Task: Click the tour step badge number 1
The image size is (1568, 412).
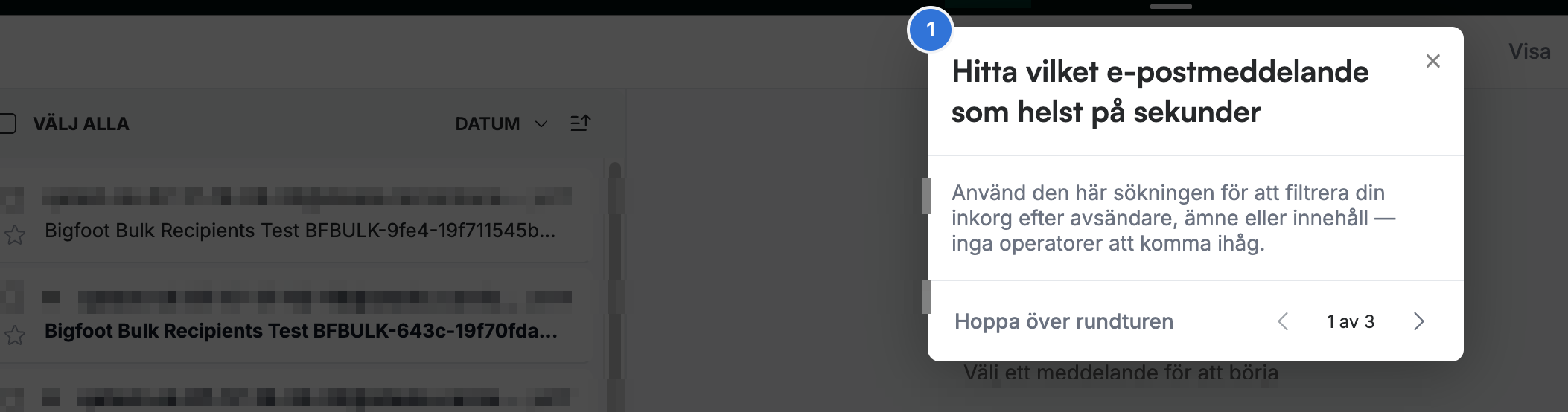Action: point(930,30)
